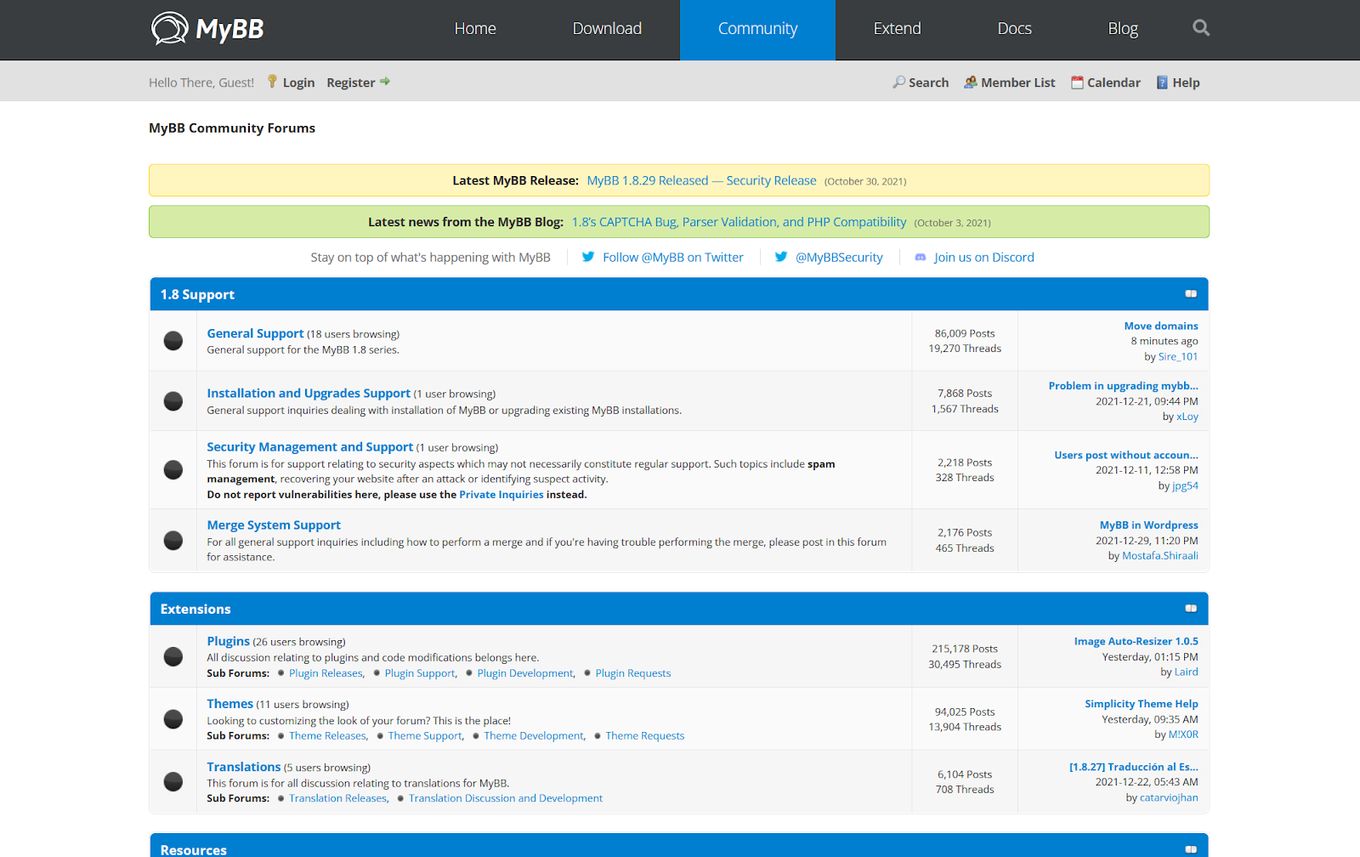Open the Theme Releases sub forum

coord(327,736)
